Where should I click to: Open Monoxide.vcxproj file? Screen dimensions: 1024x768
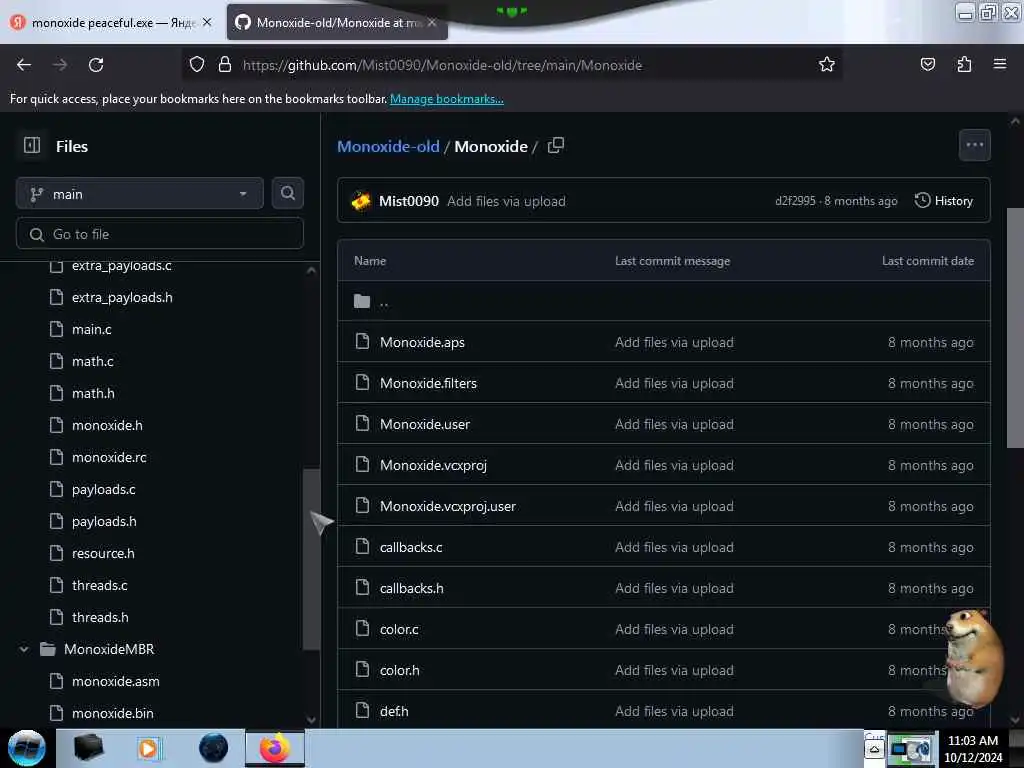point(433,466)
